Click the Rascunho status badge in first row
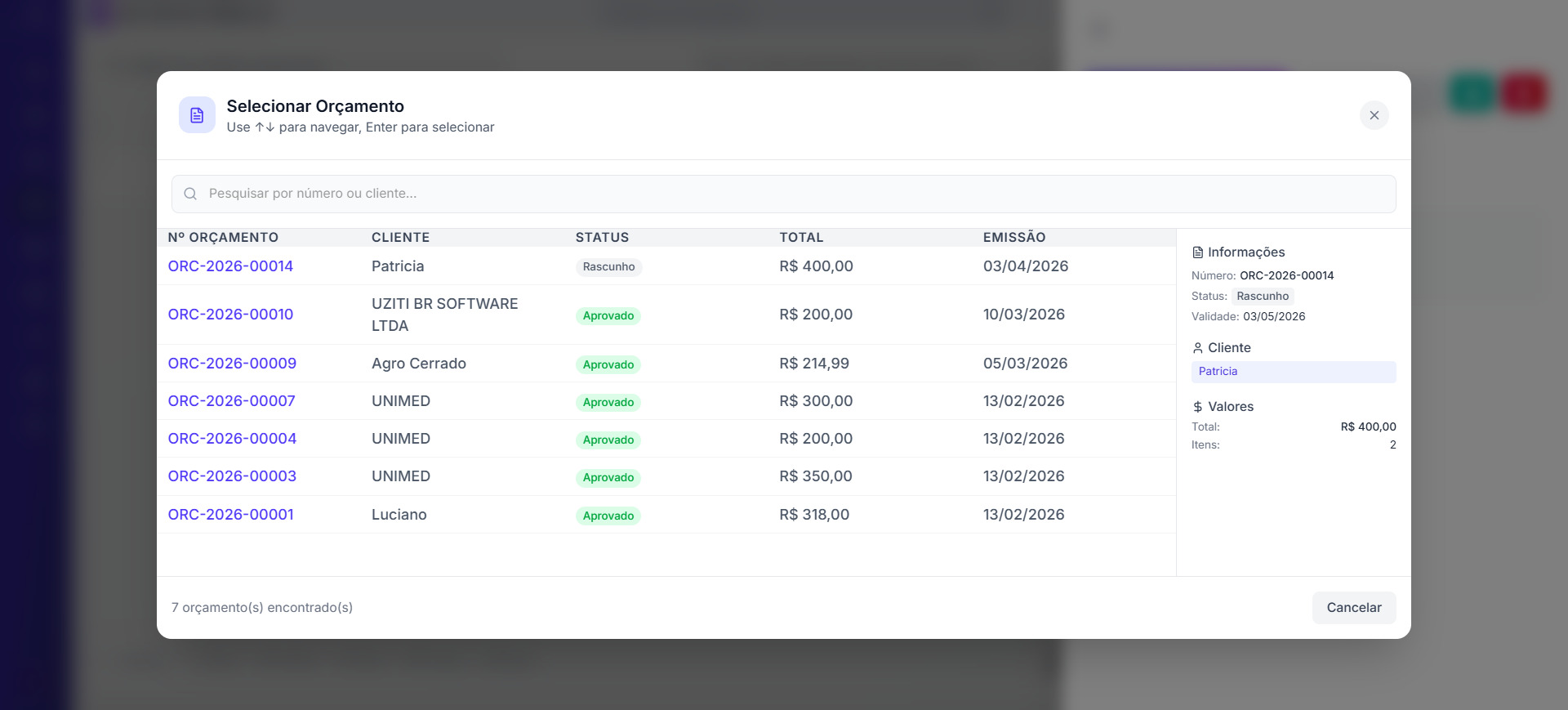The height and width of the screenshot is (710, 1568). 608,267
